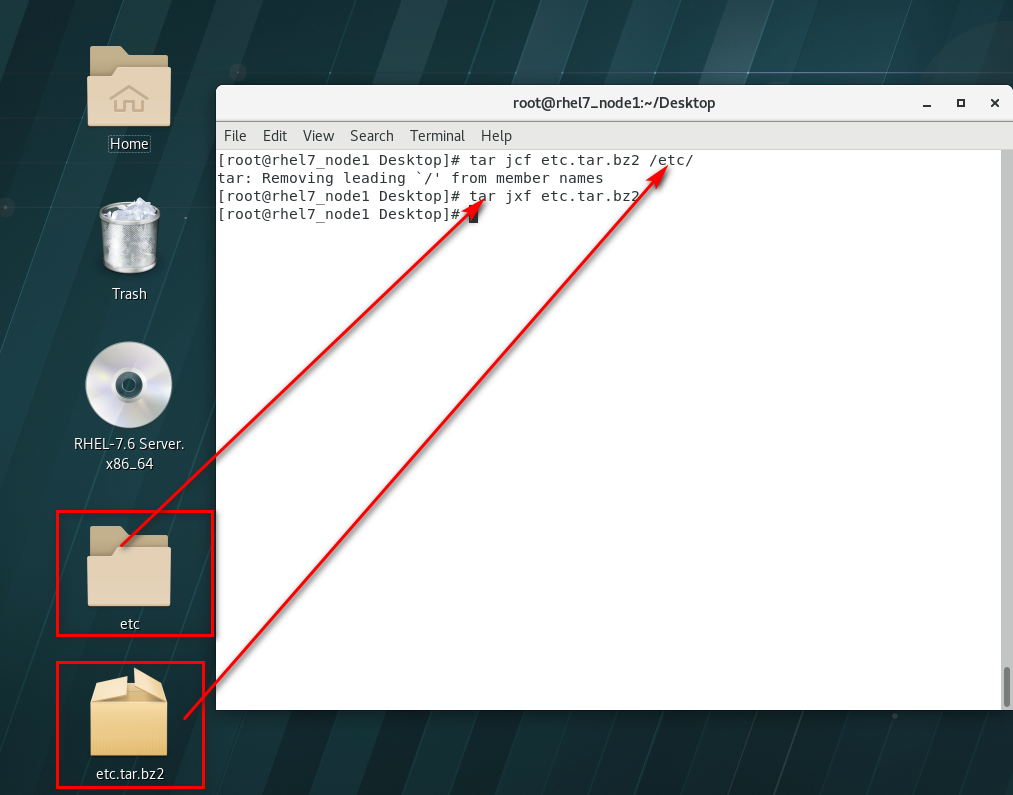Screen dimensions: 1013x795
Task: Click the 'Trash' icon label
Action: [x=129, y=294]
